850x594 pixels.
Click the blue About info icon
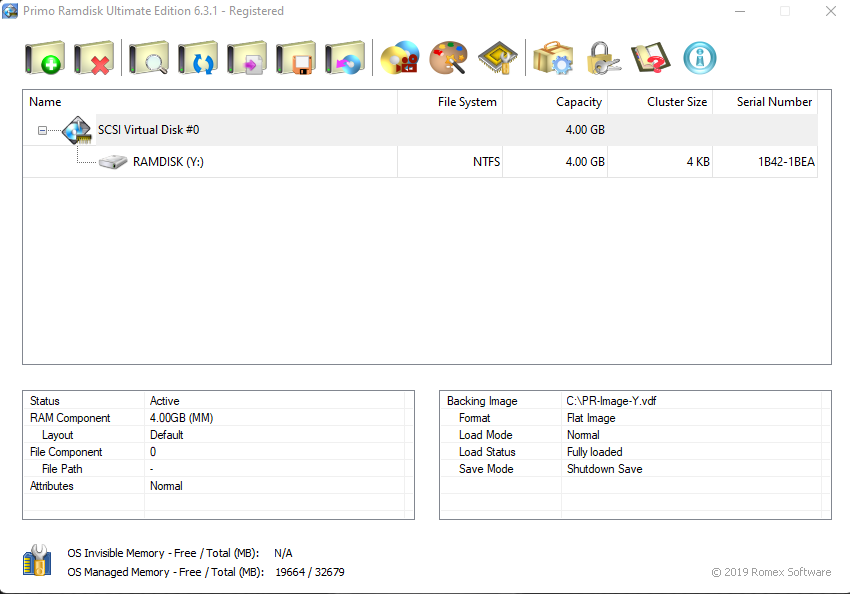point(700,58)
